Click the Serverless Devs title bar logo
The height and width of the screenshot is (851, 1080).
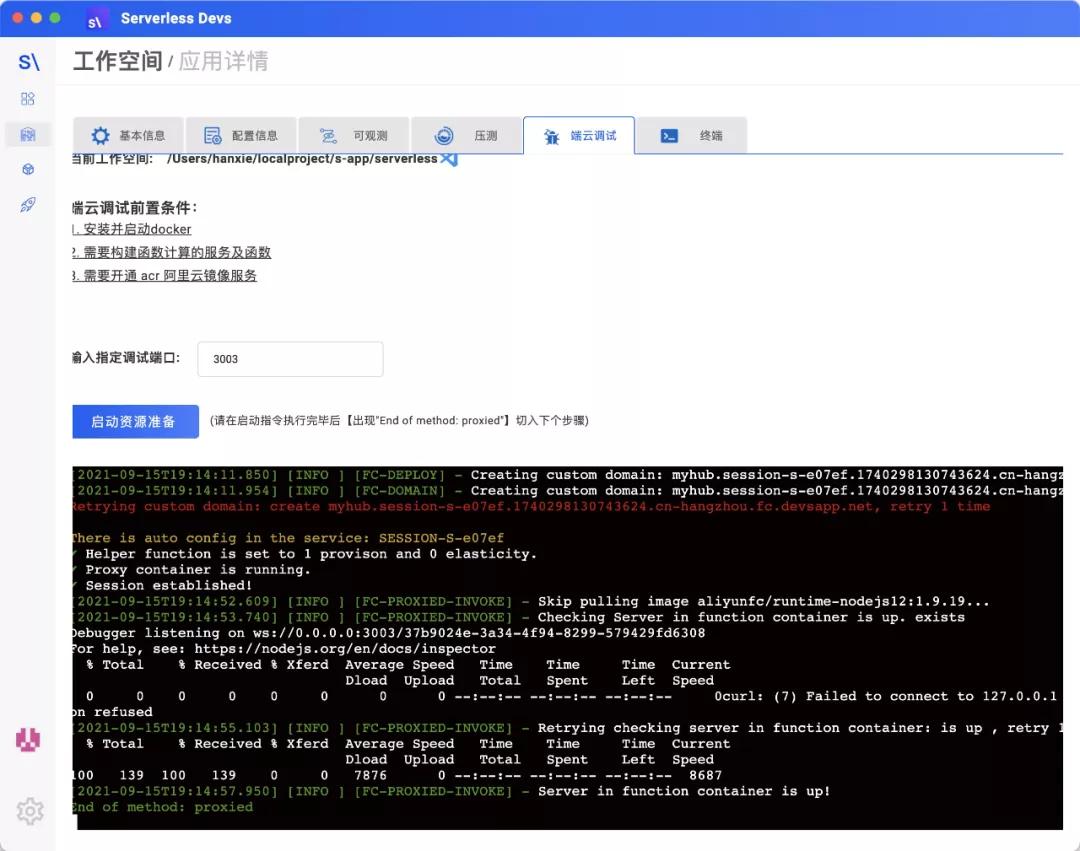[95, 20]
